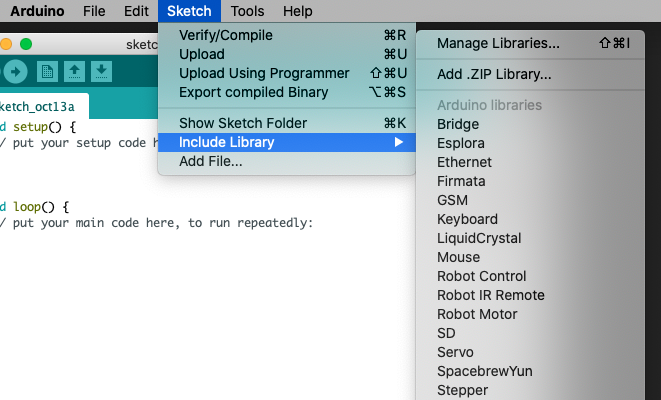The height and width of the screenshot is (400, 661).
Task: Include the Robot Motor library
Action: pos(530,314)
